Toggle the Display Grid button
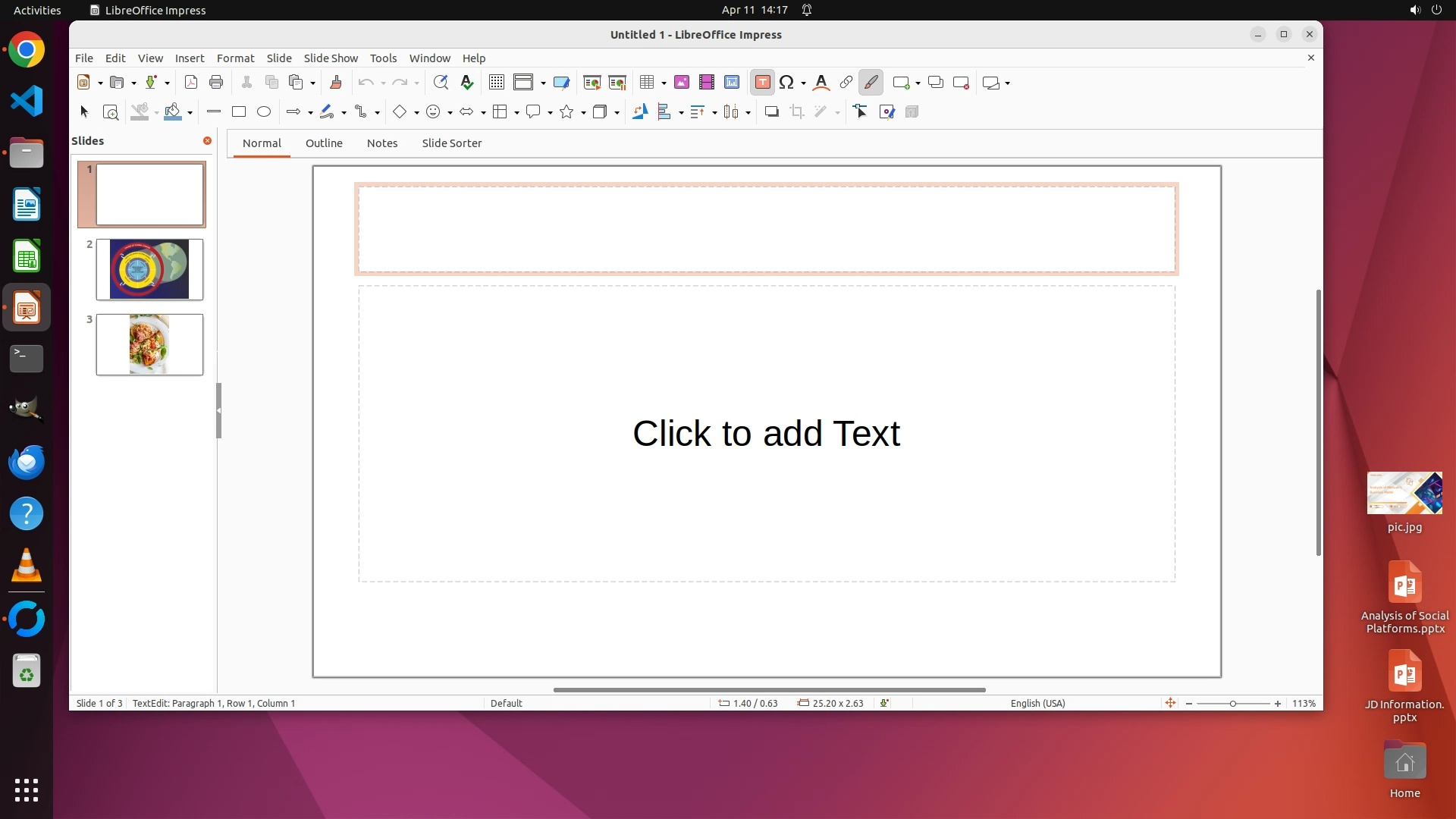The image size is (1456, 819). point(497,83)
